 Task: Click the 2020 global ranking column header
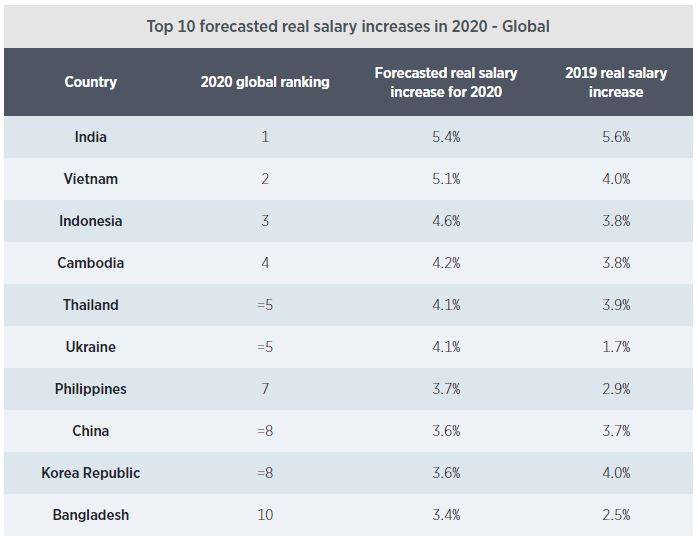[x=265, y=82]
